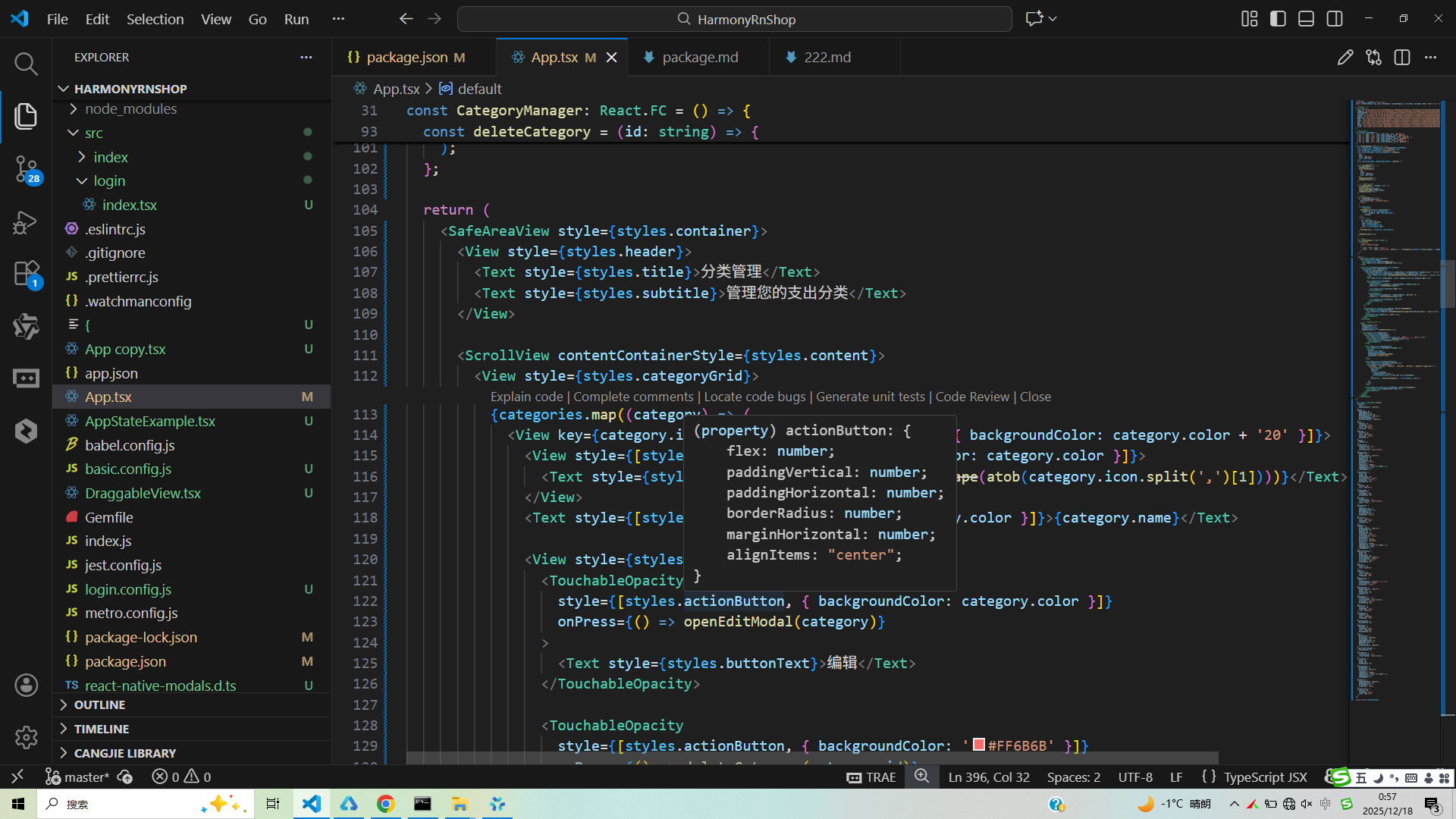
Task: Expand the node_modules folder
Action: (x=130, y=109)
